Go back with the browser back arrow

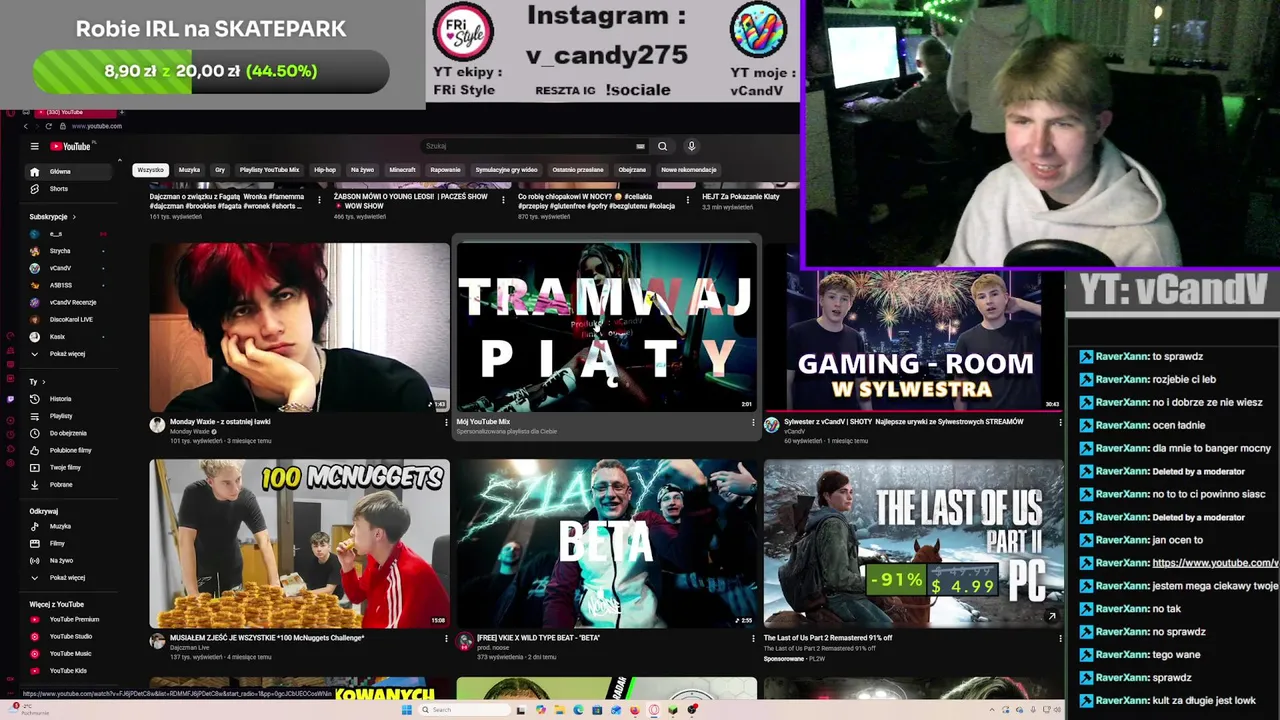point(27,126)
